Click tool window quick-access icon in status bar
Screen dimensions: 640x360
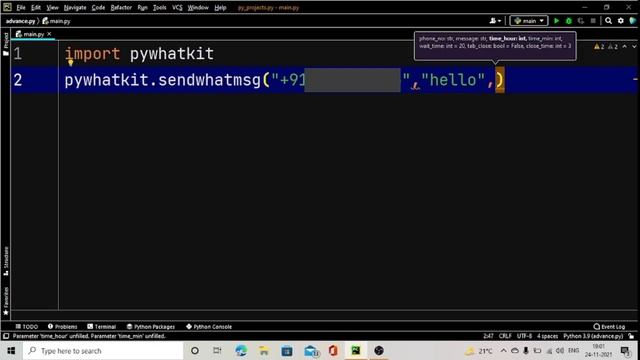[x=6, y=336]
